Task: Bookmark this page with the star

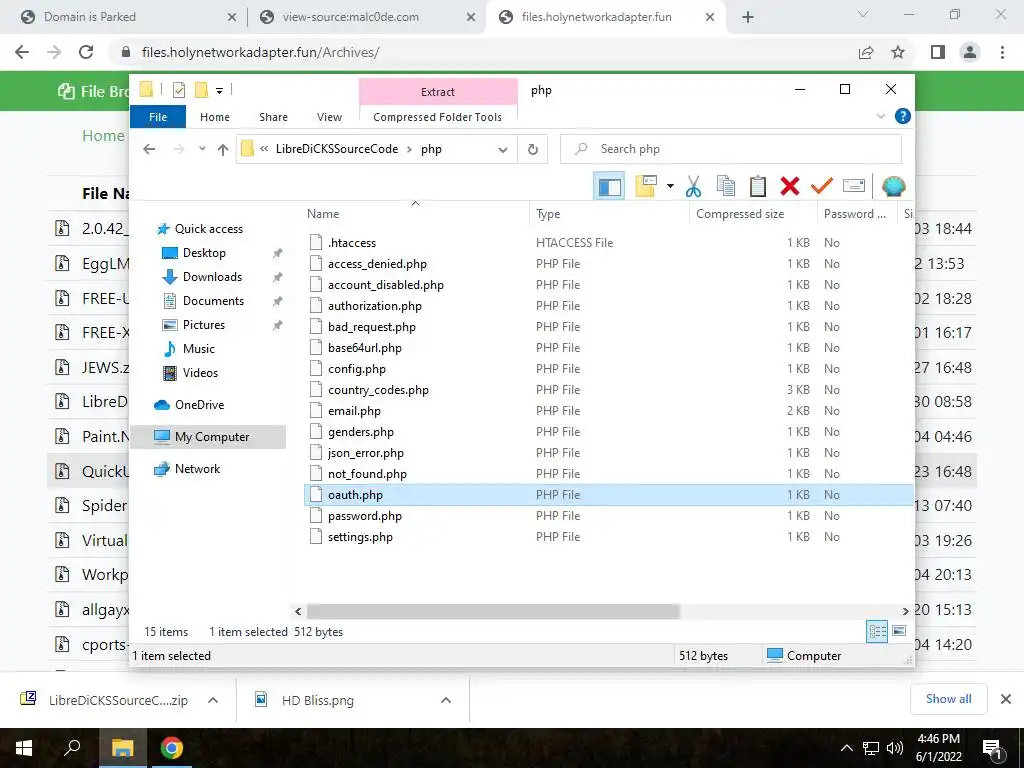Action: tap(898, 52)
